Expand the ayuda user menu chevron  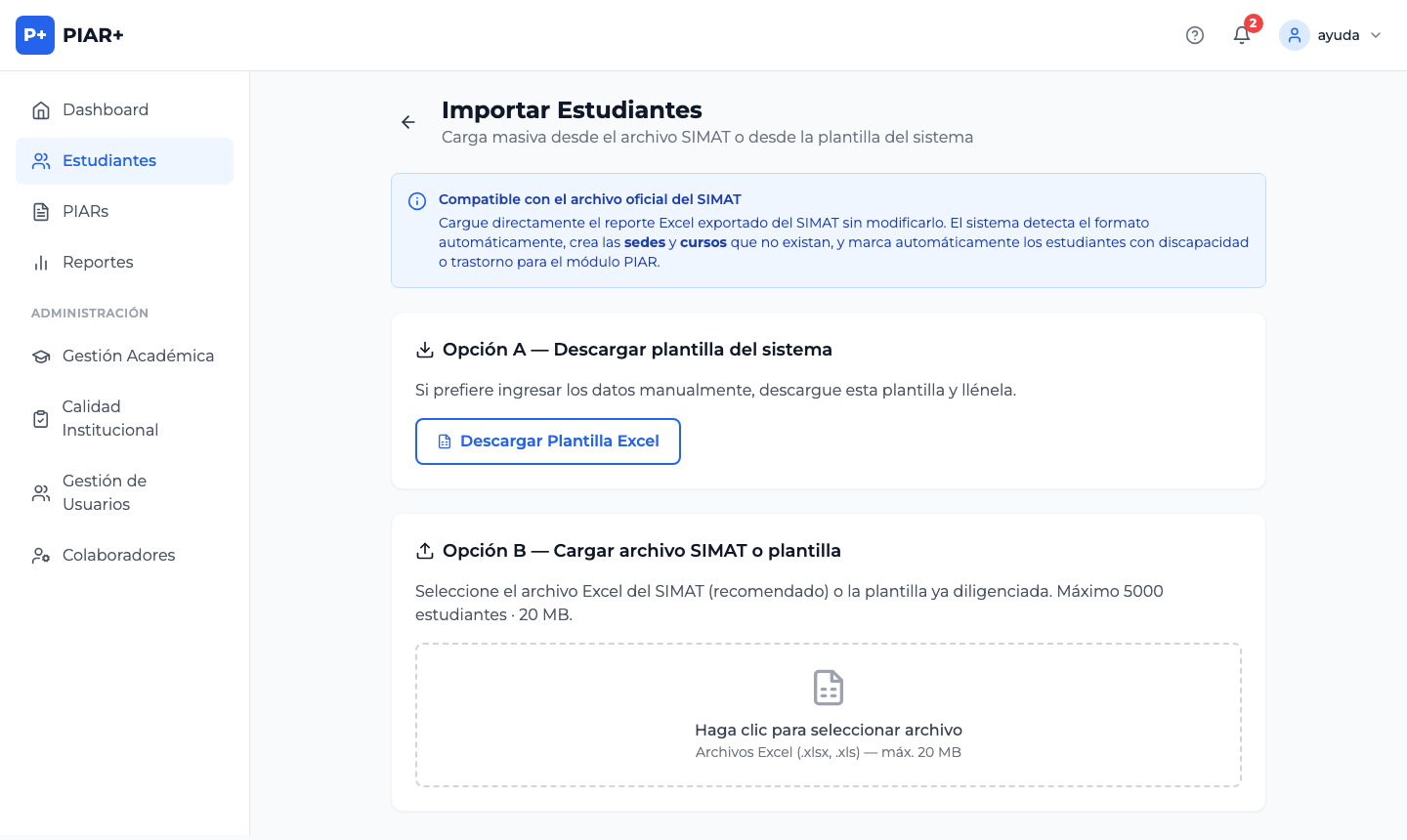(x=1376, y=35)
